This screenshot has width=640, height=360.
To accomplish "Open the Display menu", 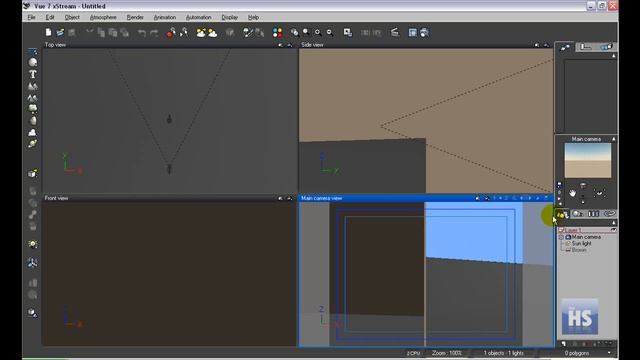I will pos(229,17).
